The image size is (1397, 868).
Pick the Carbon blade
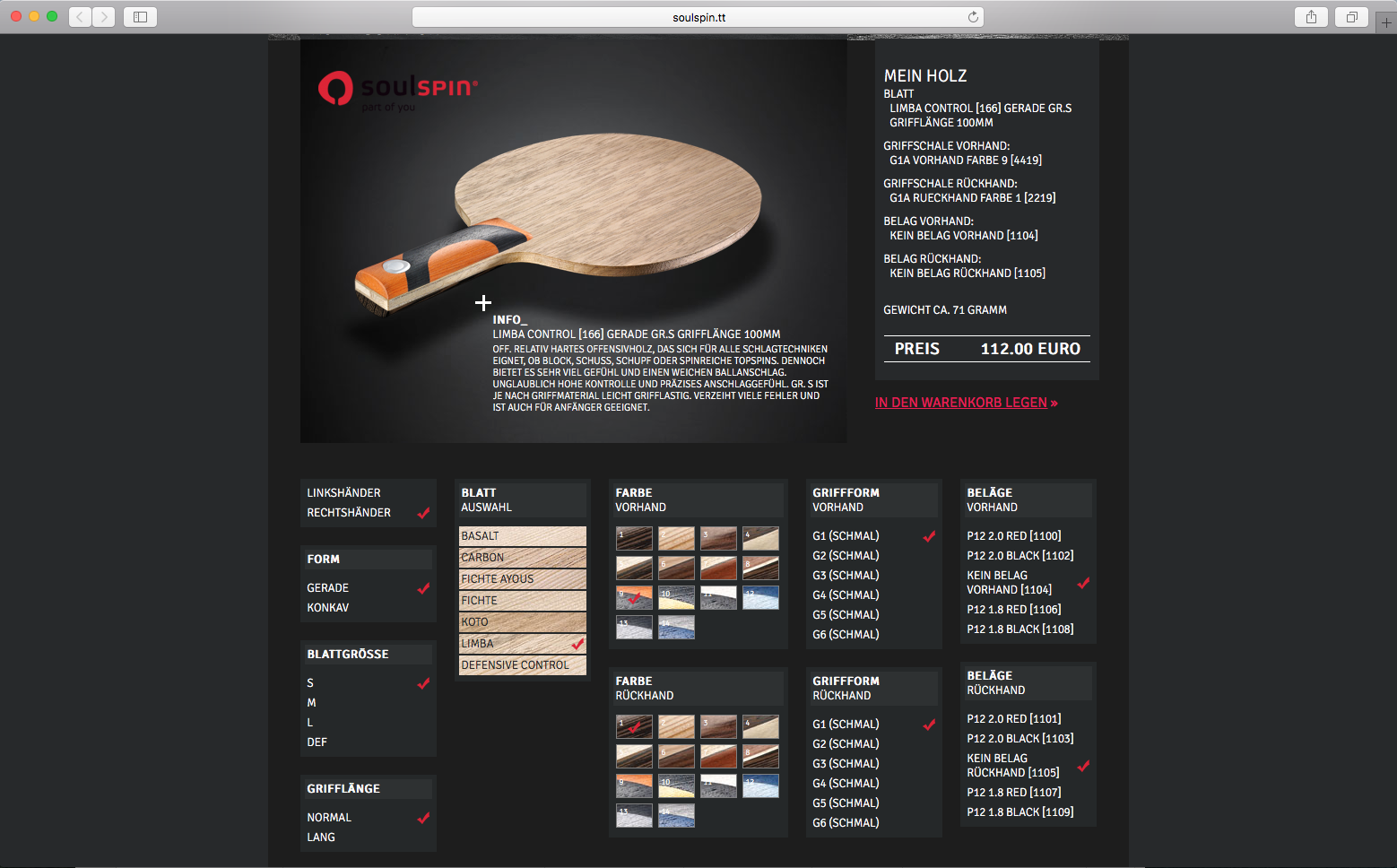point(523,558)
